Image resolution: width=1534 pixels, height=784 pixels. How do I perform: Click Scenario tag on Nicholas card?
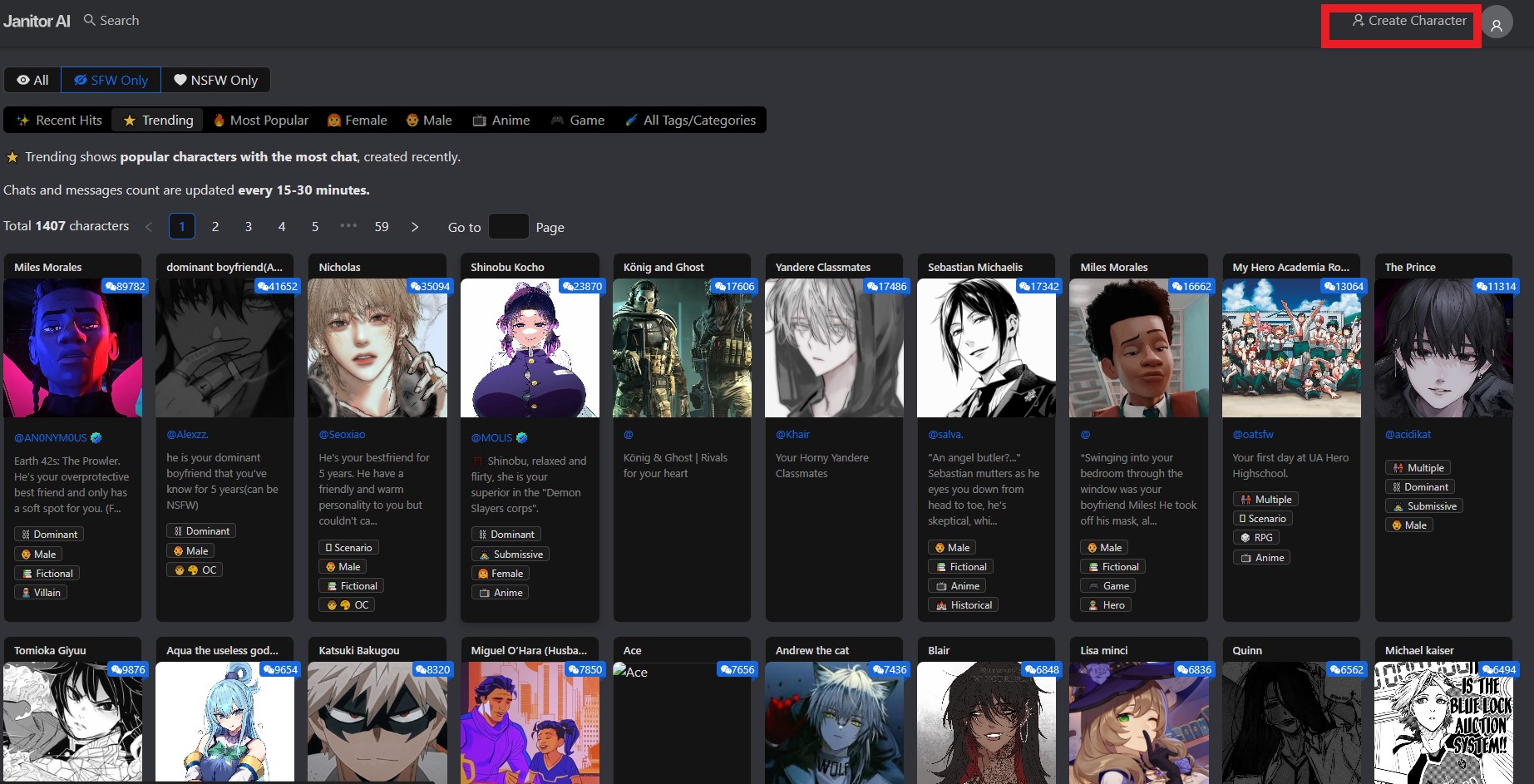348,548
